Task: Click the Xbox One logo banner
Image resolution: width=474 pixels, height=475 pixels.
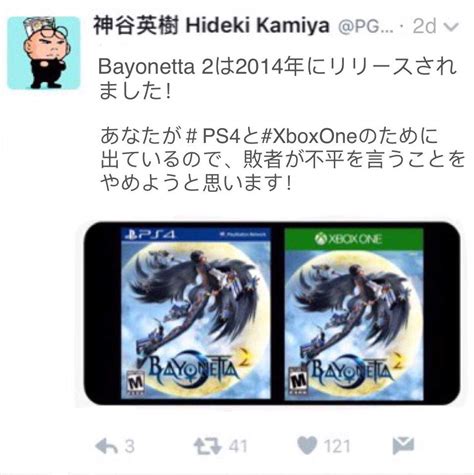Action: [354, 239]
